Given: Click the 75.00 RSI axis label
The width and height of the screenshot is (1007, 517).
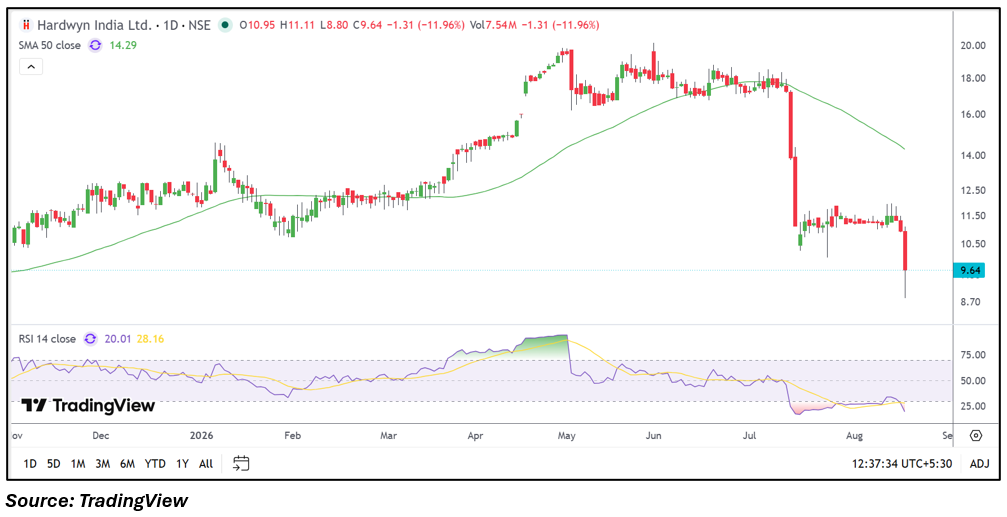Looking at the screenshot, I should [x=973, y=355].
